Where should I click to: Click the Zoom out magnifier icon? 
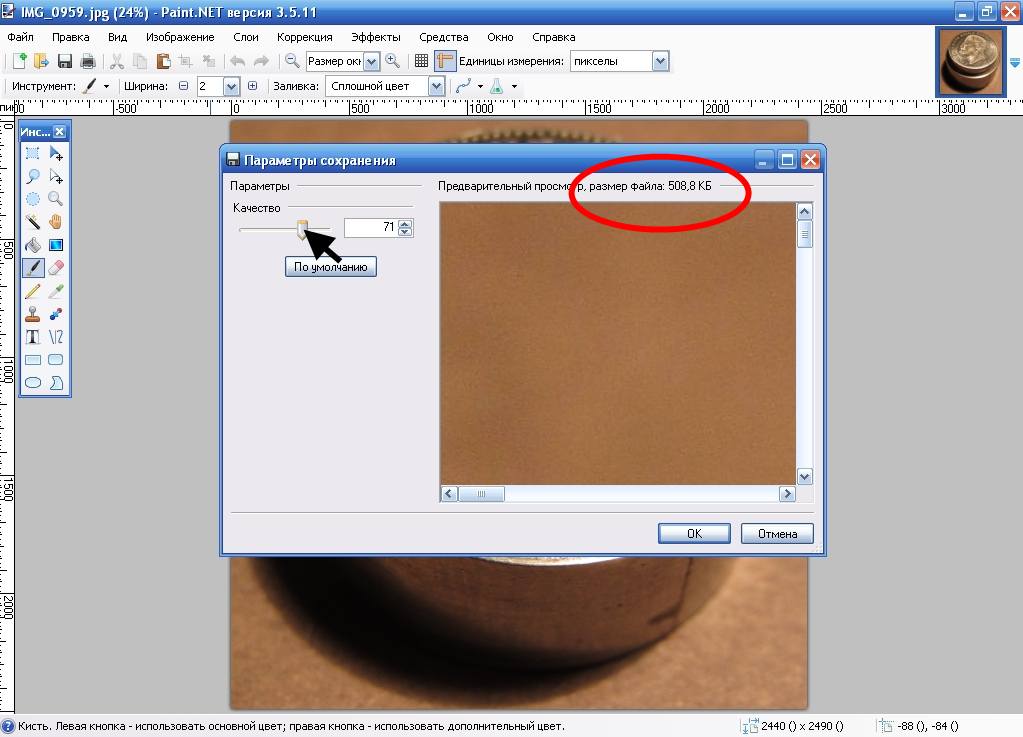click(292, 61)
